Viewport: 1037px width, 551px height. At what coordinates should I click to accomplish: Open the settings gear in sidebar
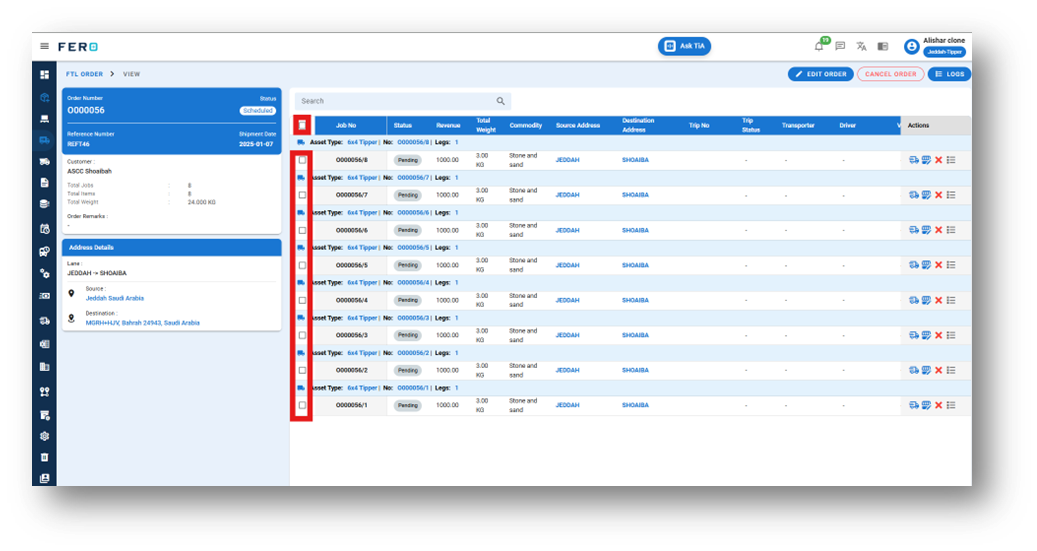point(44,436)
